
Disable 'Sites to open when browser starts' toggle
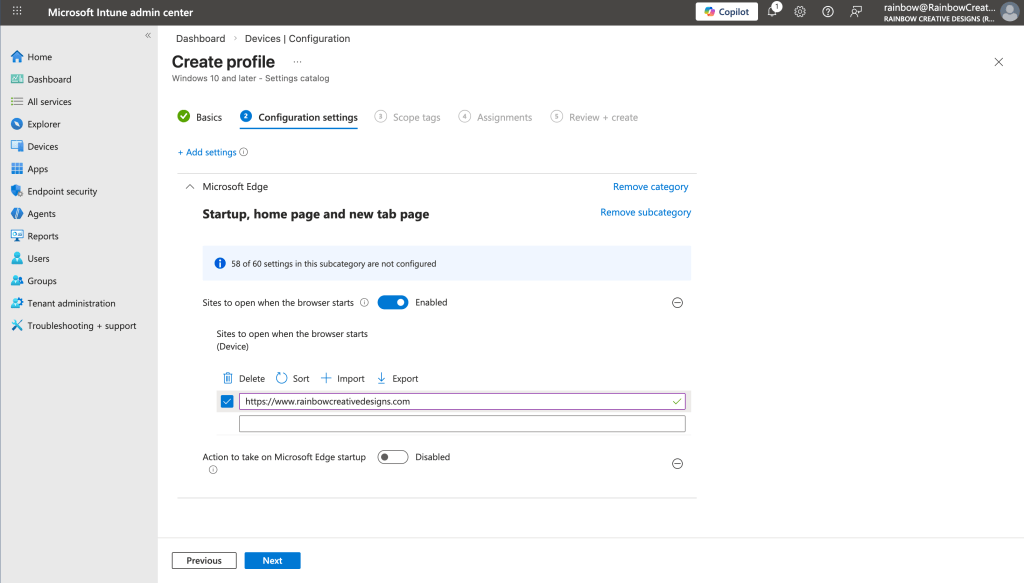[393, 302]
